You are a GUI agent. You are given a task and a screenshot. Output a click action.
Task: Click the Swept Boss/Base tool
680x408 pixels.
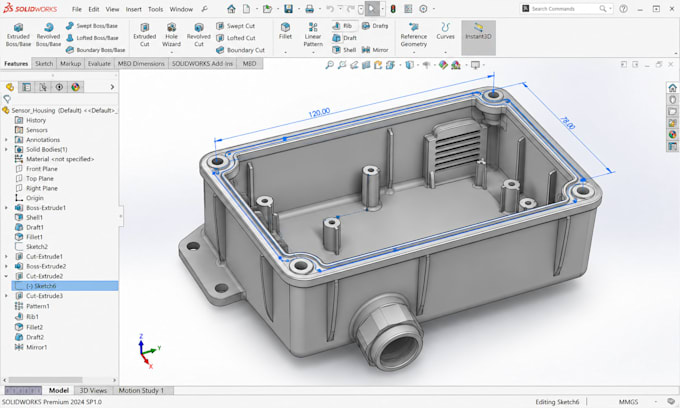92,26
